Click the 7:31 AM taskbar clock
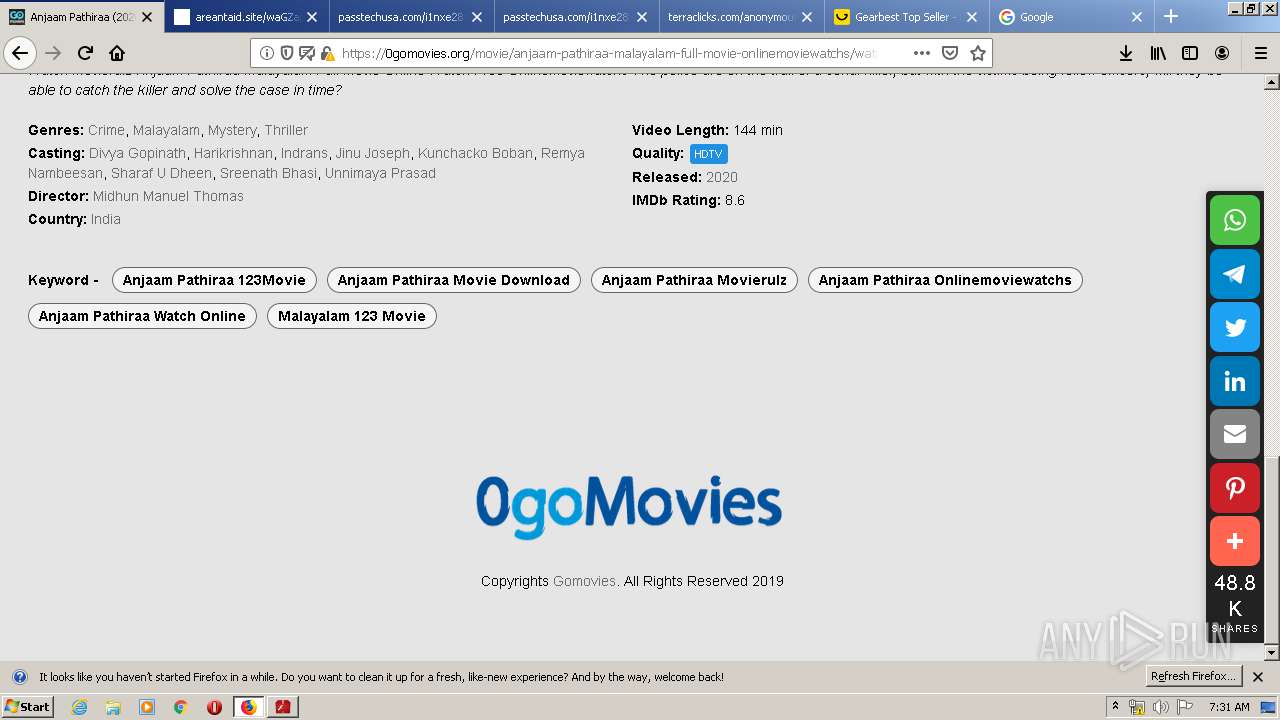The height and width of the screenshot is (720, 1280). click(x=1229, y=707)
